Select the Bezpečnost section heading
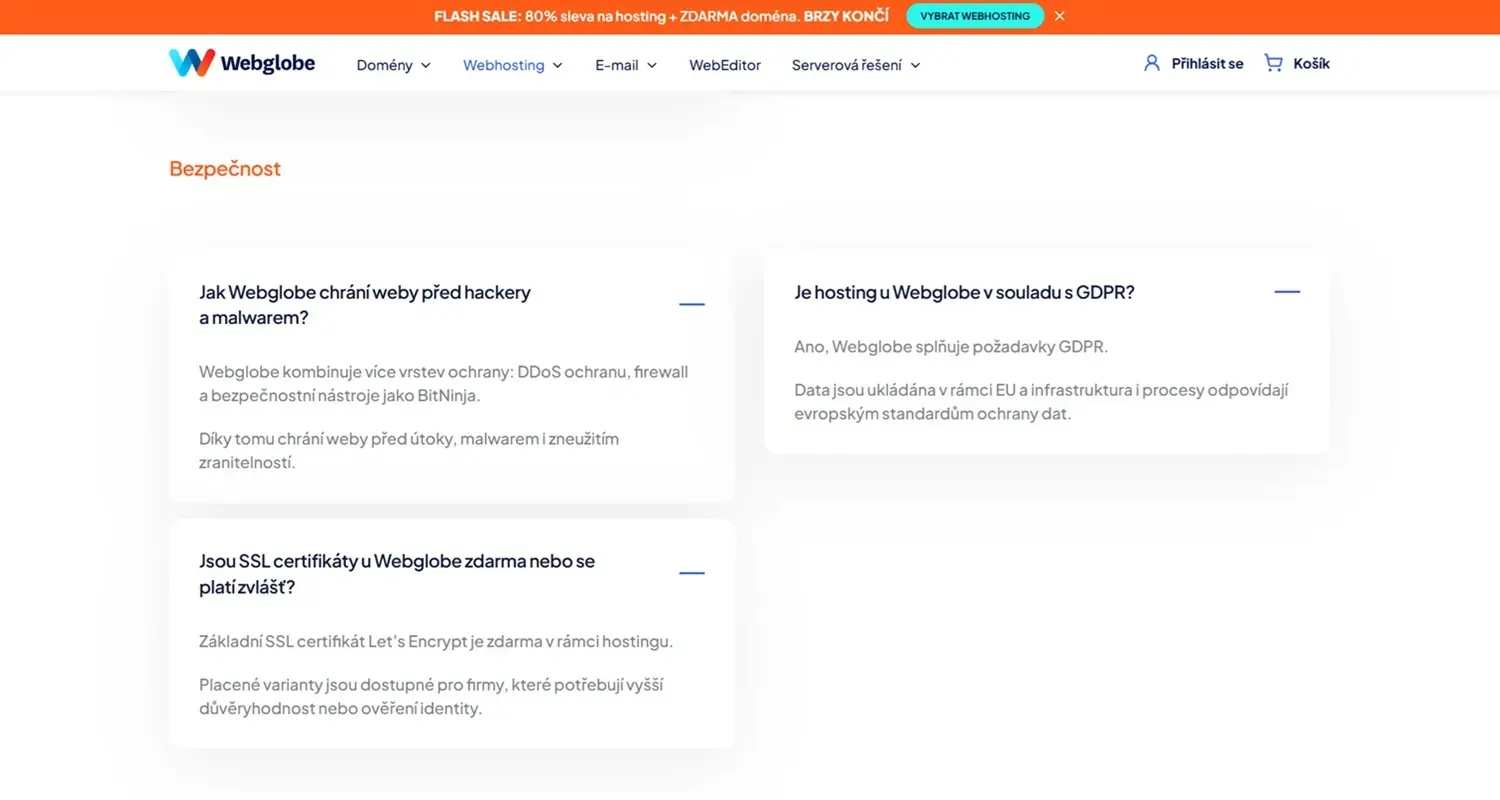1500x800 pixels. pyautogui.click(x=225, y=168)
